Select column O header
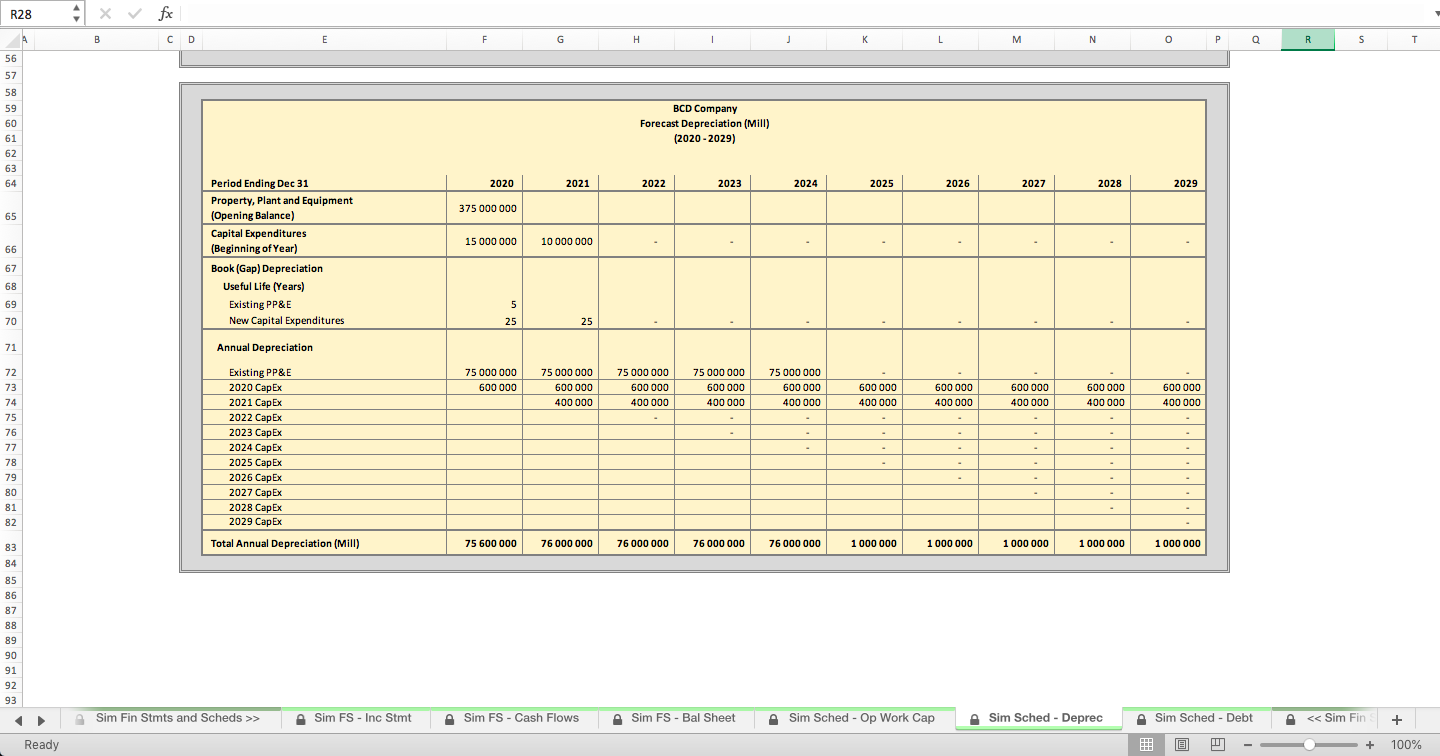Image resolution: width=1440 pixels, height=756 pixels. tap(1168, 40)
